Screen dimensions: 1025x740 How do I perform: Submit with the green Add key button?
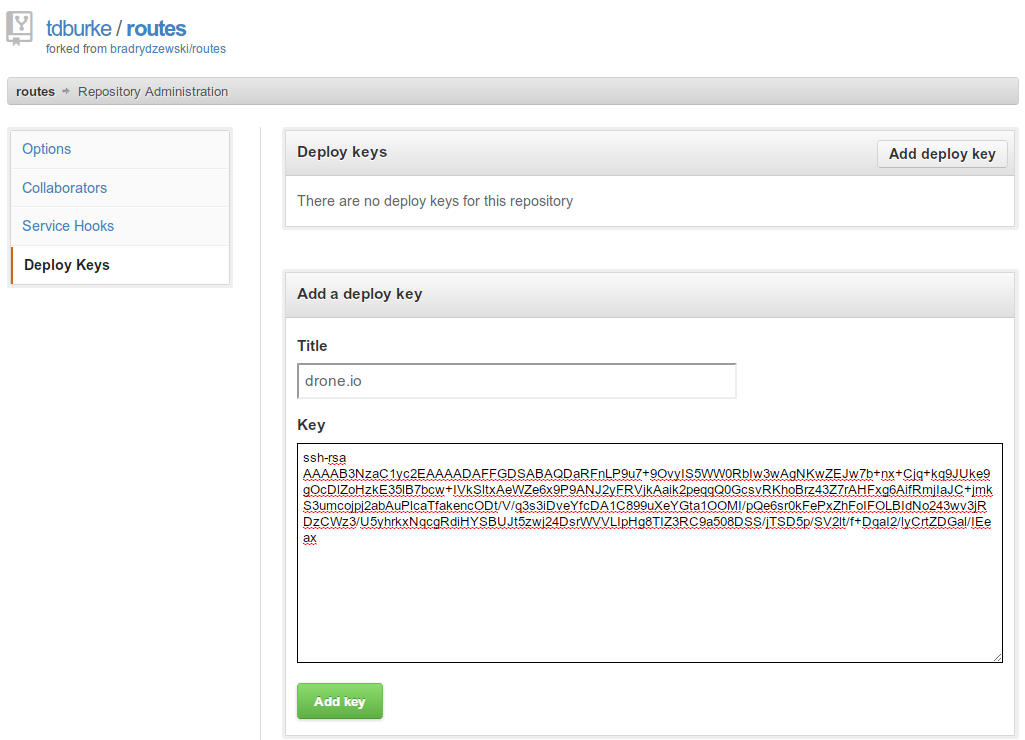(x=340, y=702)
